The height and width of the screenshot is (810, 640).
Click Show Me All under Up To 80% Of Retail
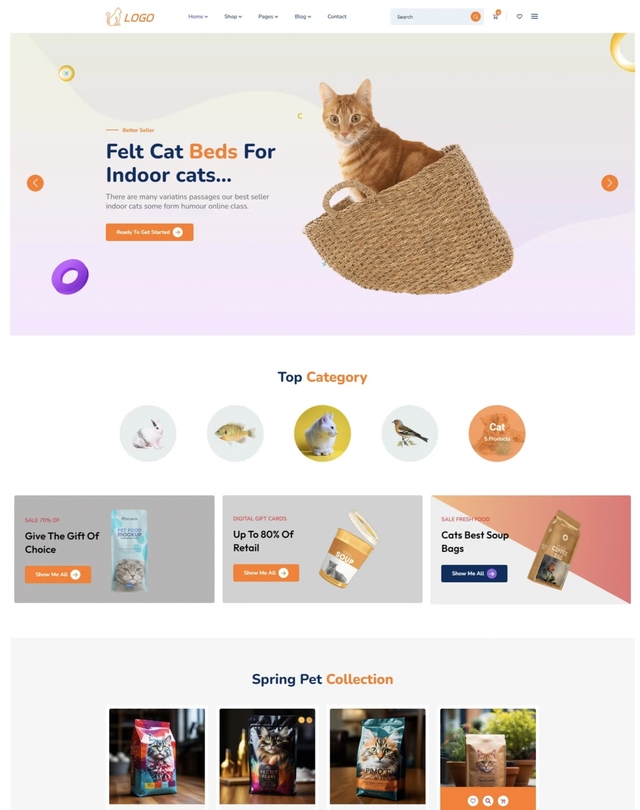point(266,573)
